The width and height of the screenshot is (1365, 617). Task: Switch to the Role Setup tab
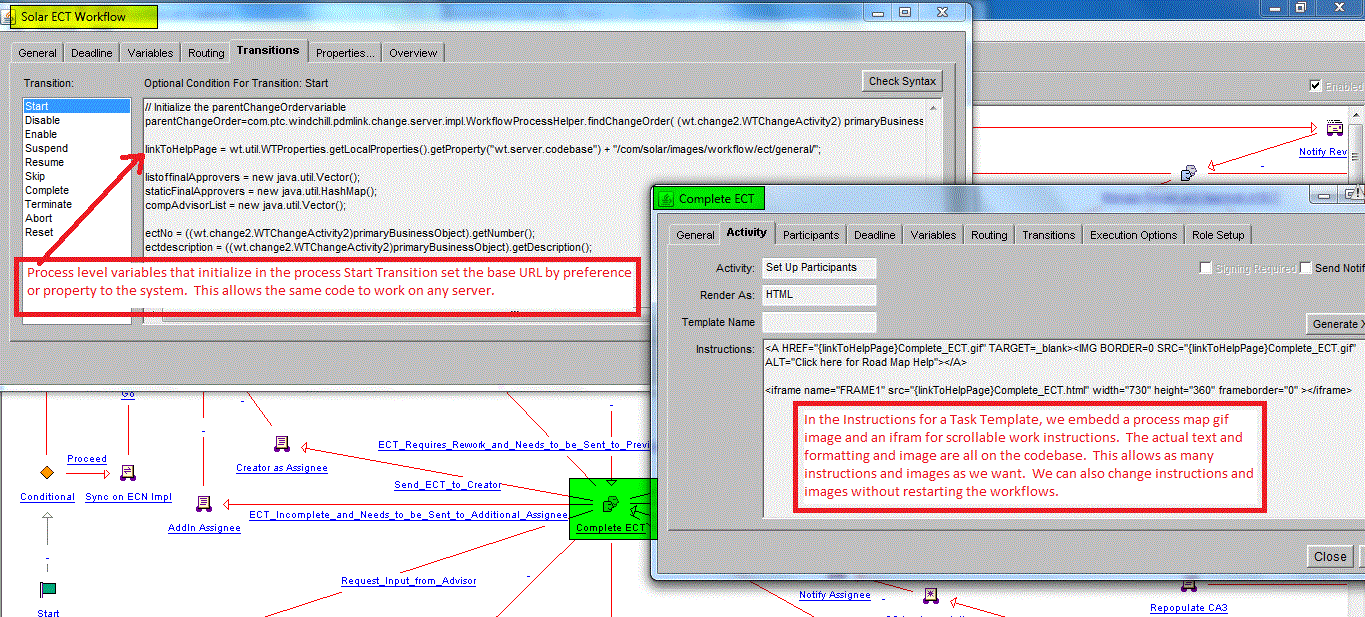[x=1218, y=234]
